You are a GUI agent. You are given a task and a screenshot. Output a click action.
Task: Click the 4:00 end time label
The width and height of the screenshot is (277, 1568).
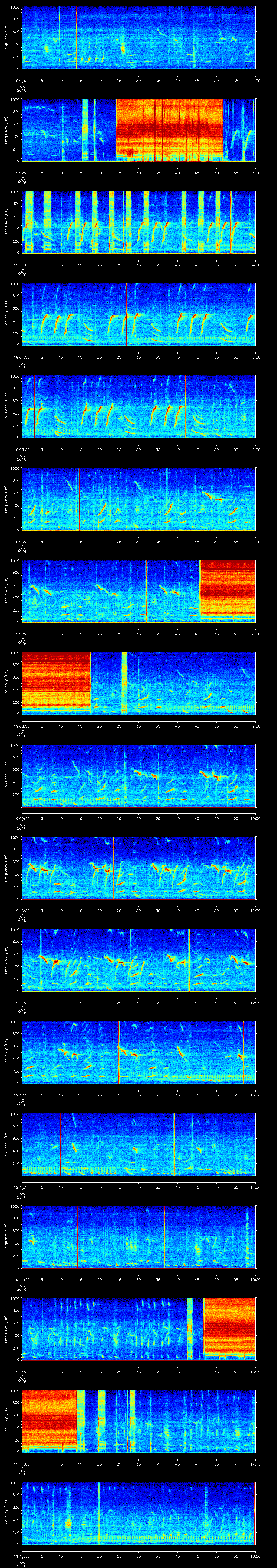click(x=256, y=265)
